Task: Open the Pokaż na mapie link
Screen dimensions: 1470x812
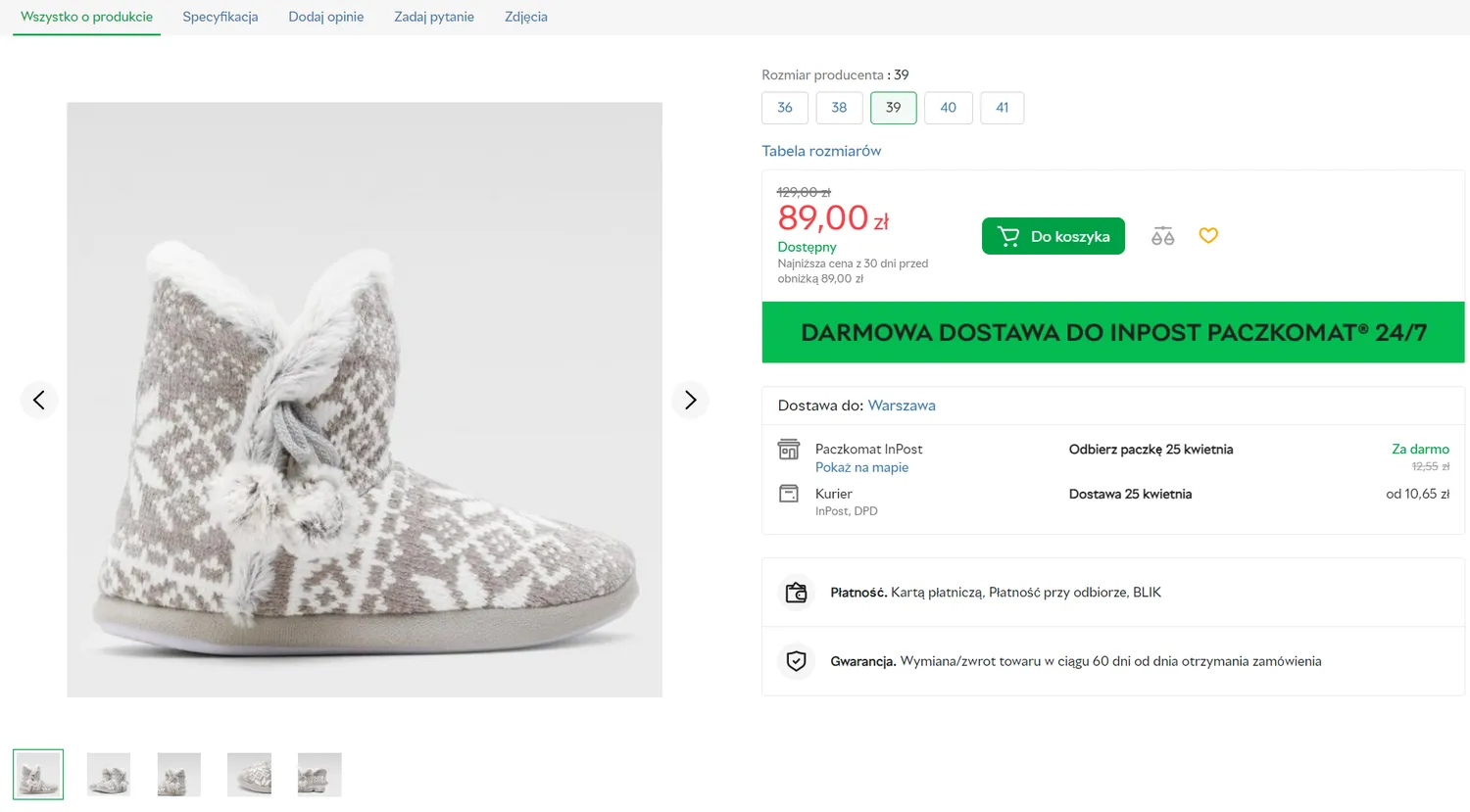Action: tap(861, 467)
